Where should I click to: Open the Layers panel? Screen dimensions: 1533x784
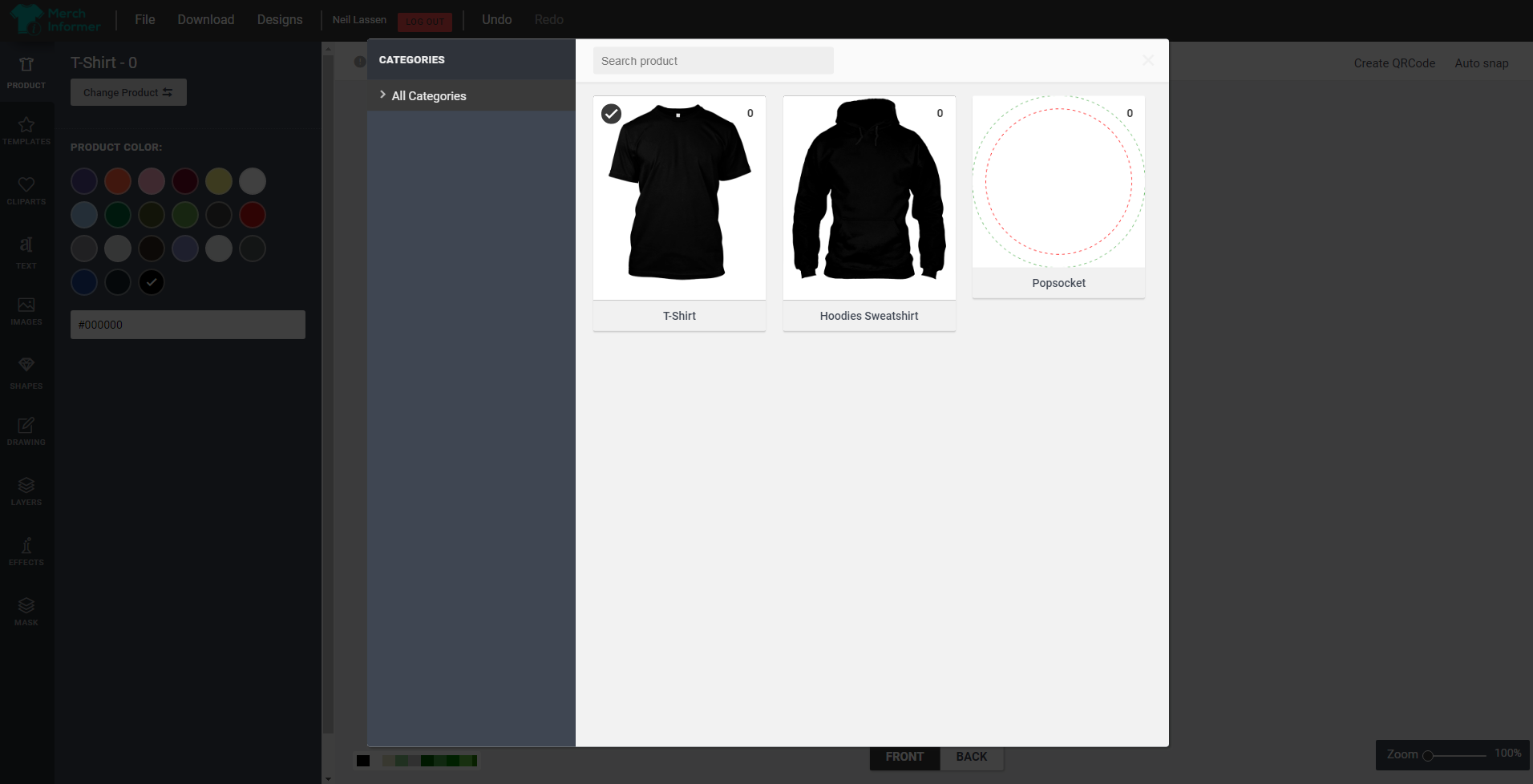tap(26, 491)
